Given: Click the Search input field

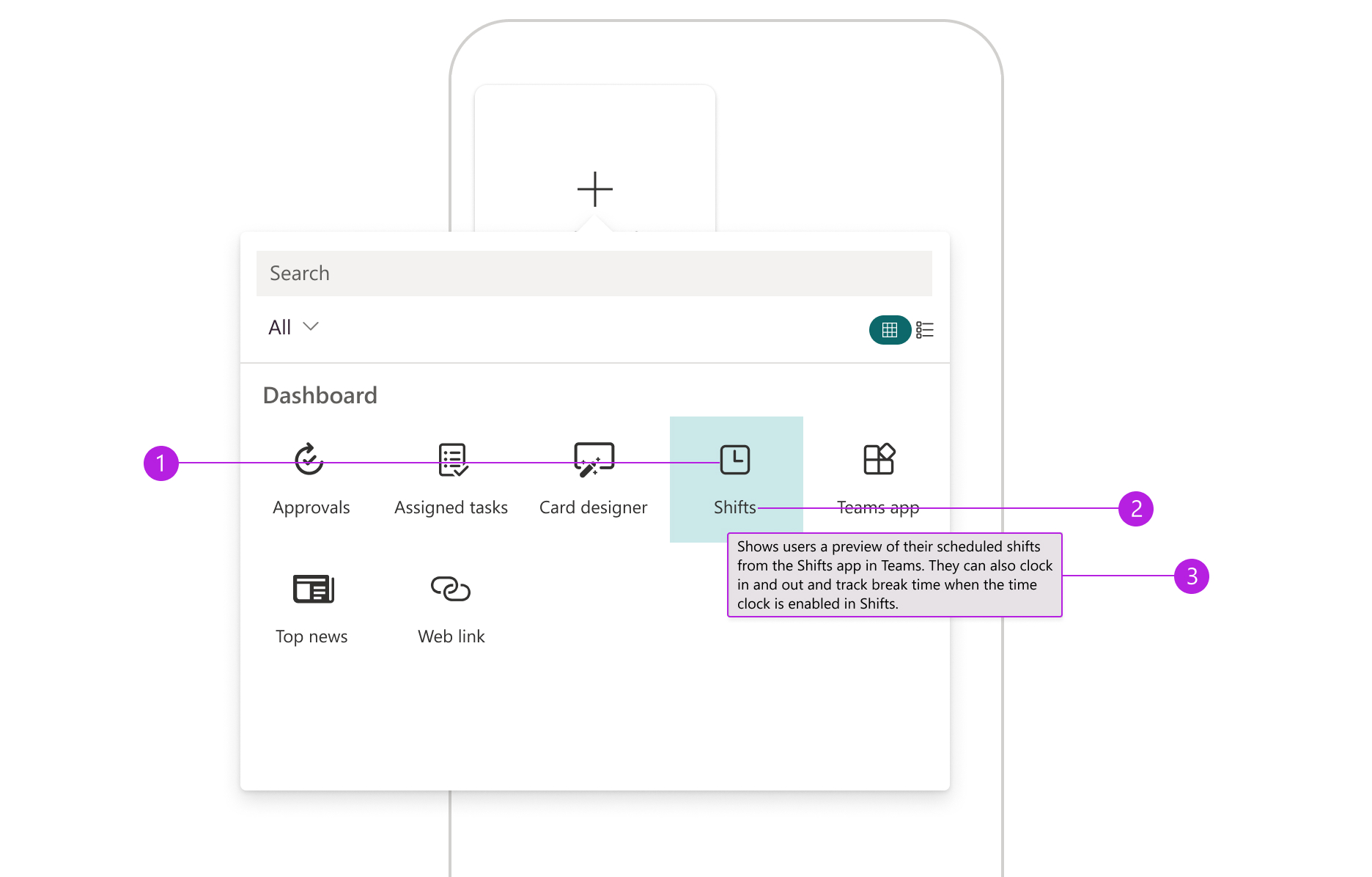Looking at the screenshot, I should point(594,274).
